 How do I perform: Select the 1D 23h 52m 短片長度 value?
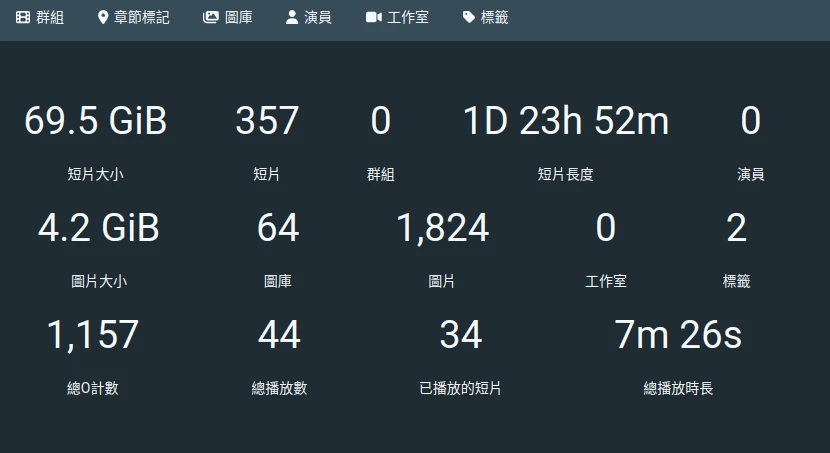coord(566,121)
